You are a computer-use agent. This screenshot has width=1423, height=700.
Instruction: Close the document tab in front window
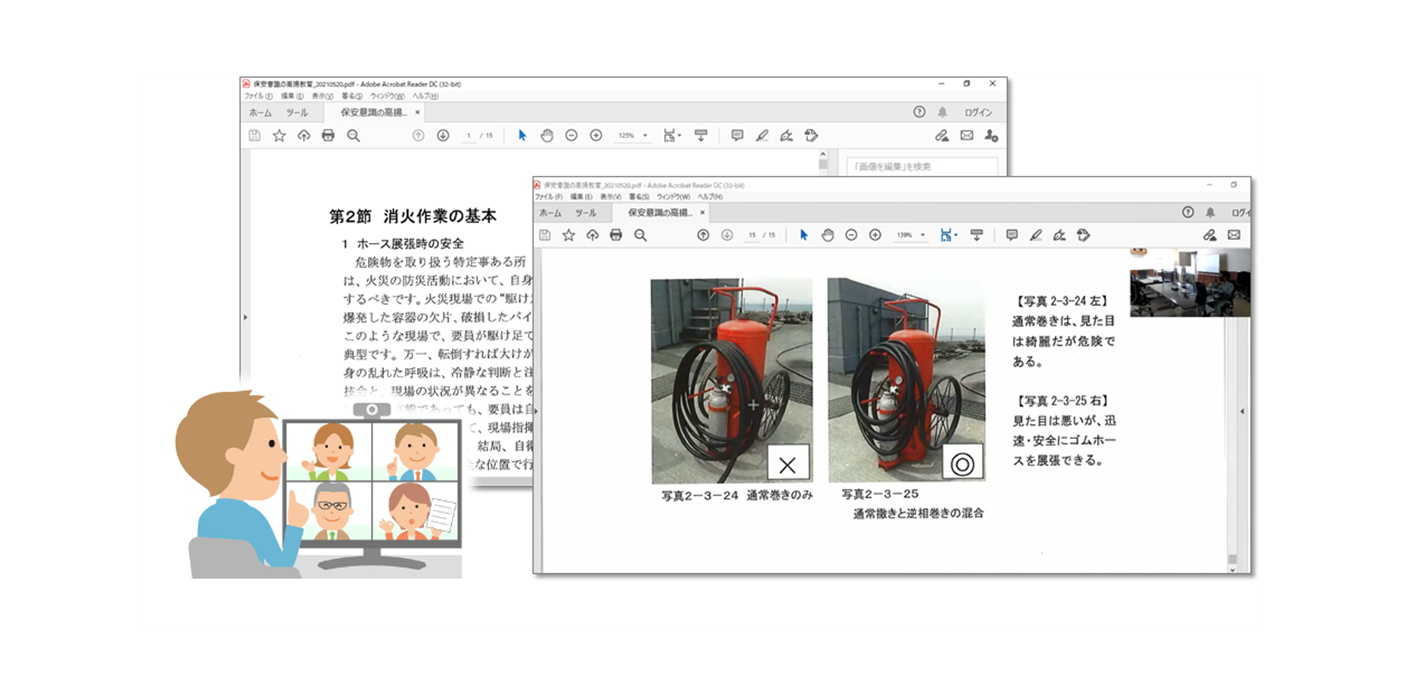coord(702,213)
